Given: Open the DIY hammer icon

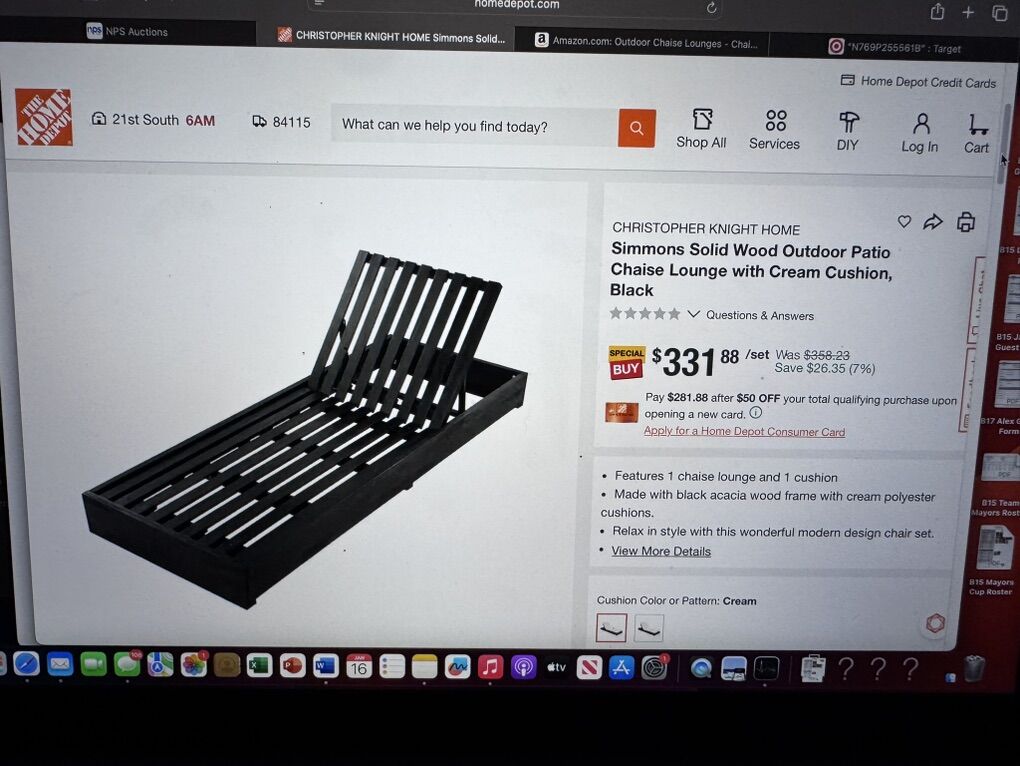Looking at the screenshot, I should (848, 132).
